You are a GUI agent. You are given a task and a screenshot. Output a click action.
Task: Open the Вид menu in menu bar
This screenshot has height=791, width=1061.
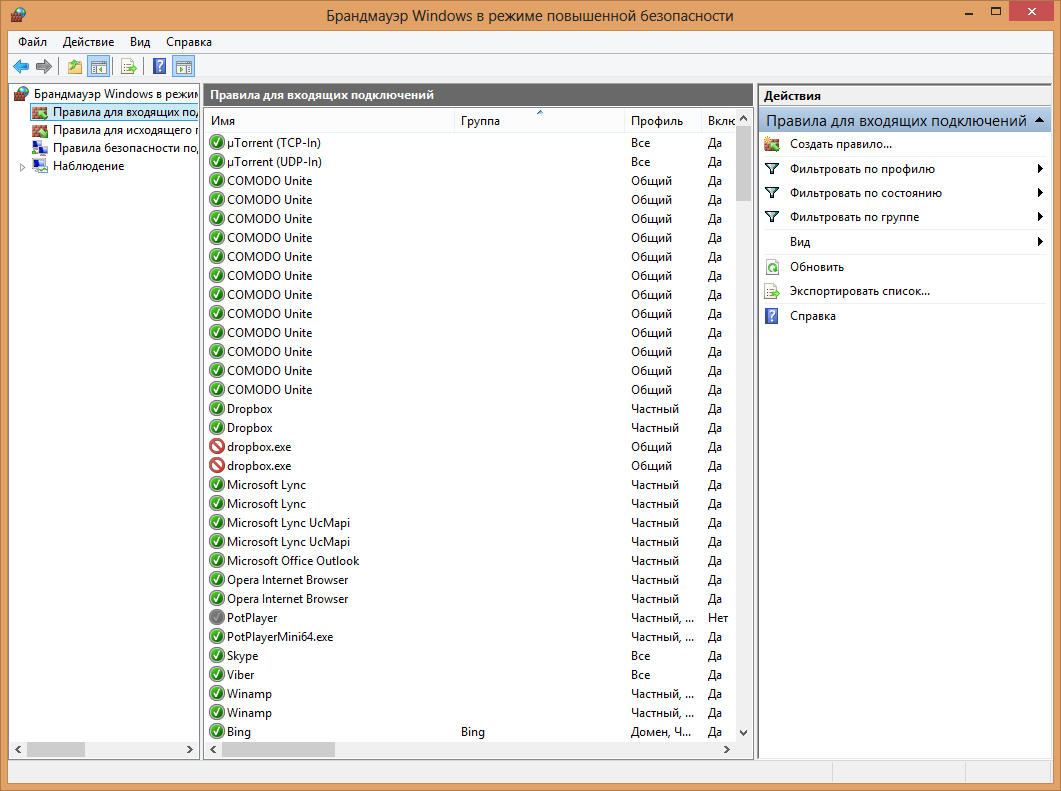pos(140,42)
